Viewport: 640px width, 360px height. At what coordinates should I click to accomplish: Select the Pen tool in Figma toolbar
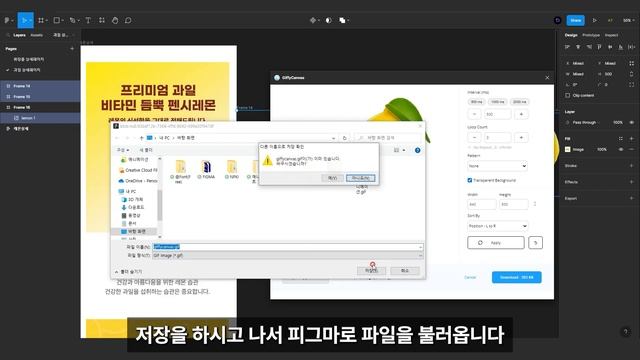coord(72,20)
